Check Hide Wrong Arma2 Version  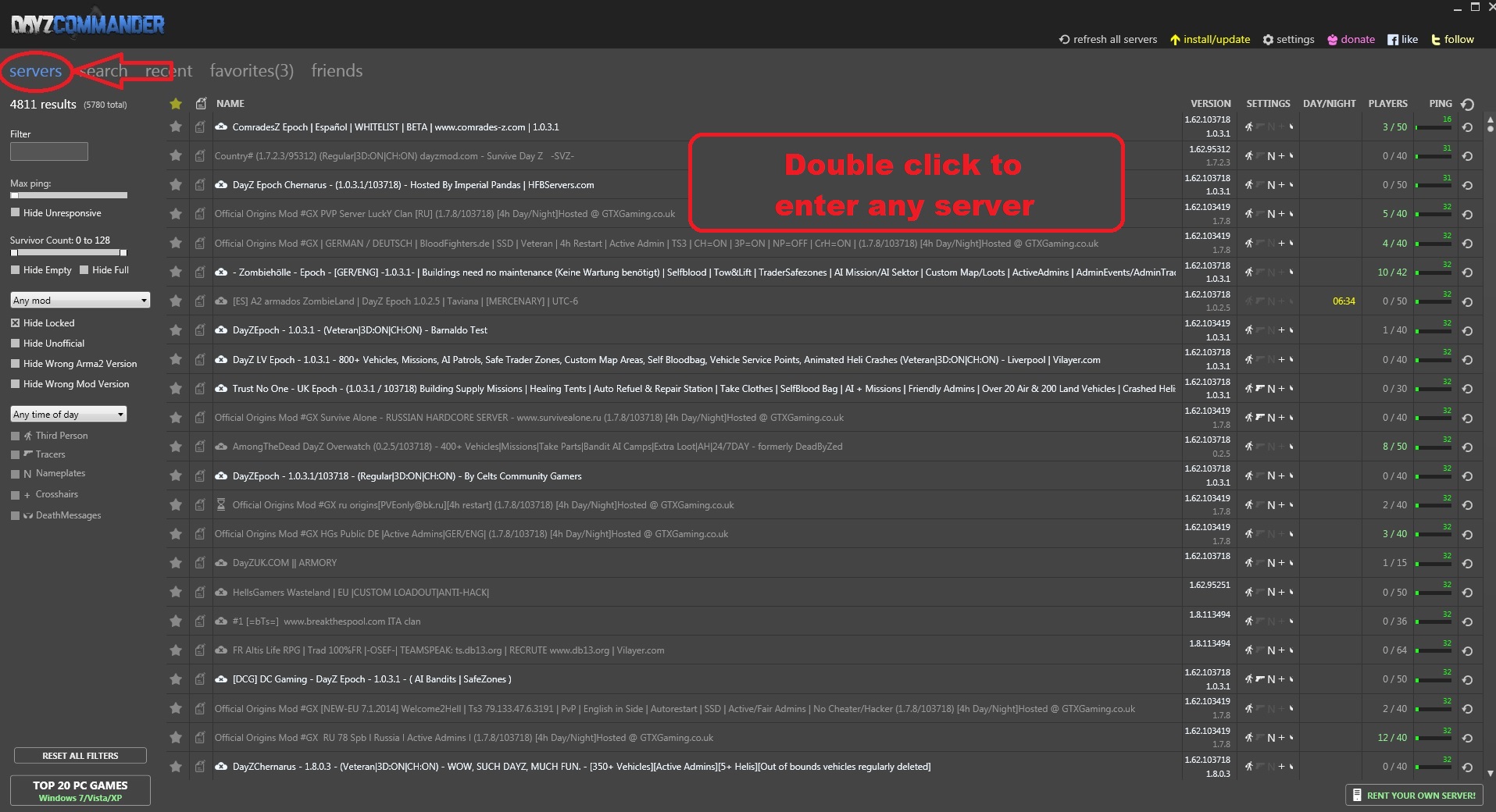(x=15, y=363)
